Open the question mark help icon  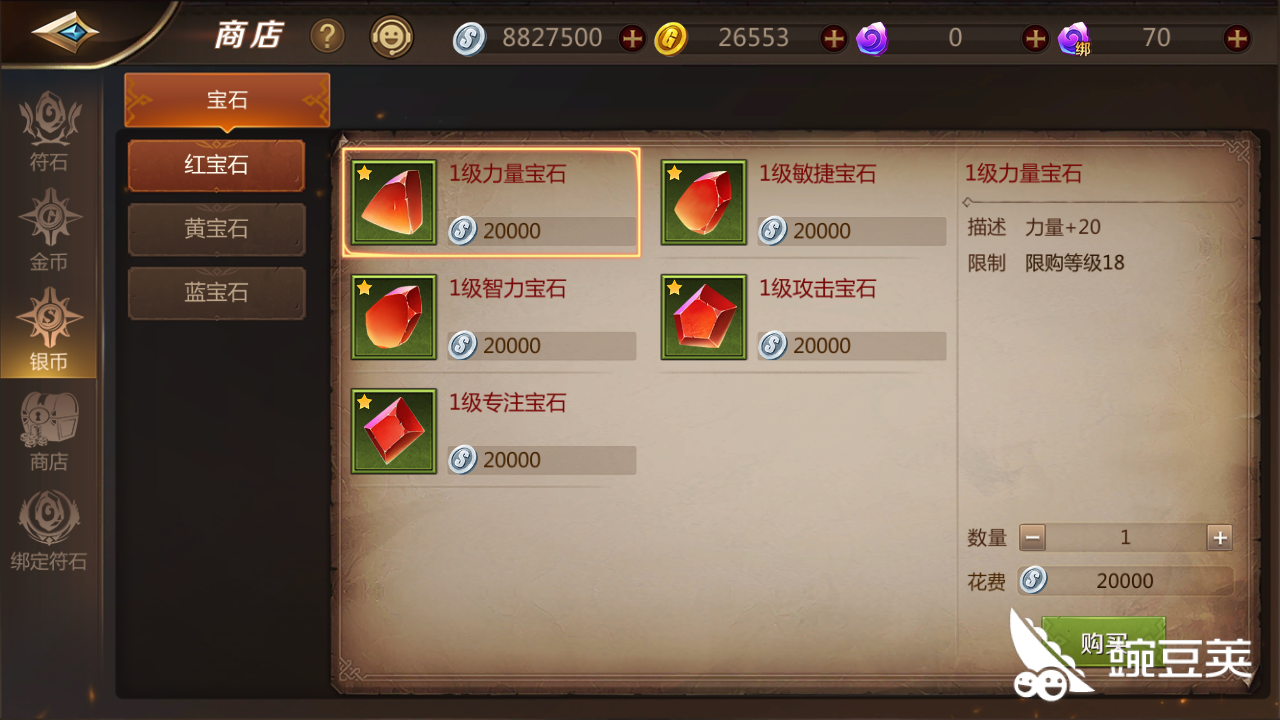[x=327, y=37]
